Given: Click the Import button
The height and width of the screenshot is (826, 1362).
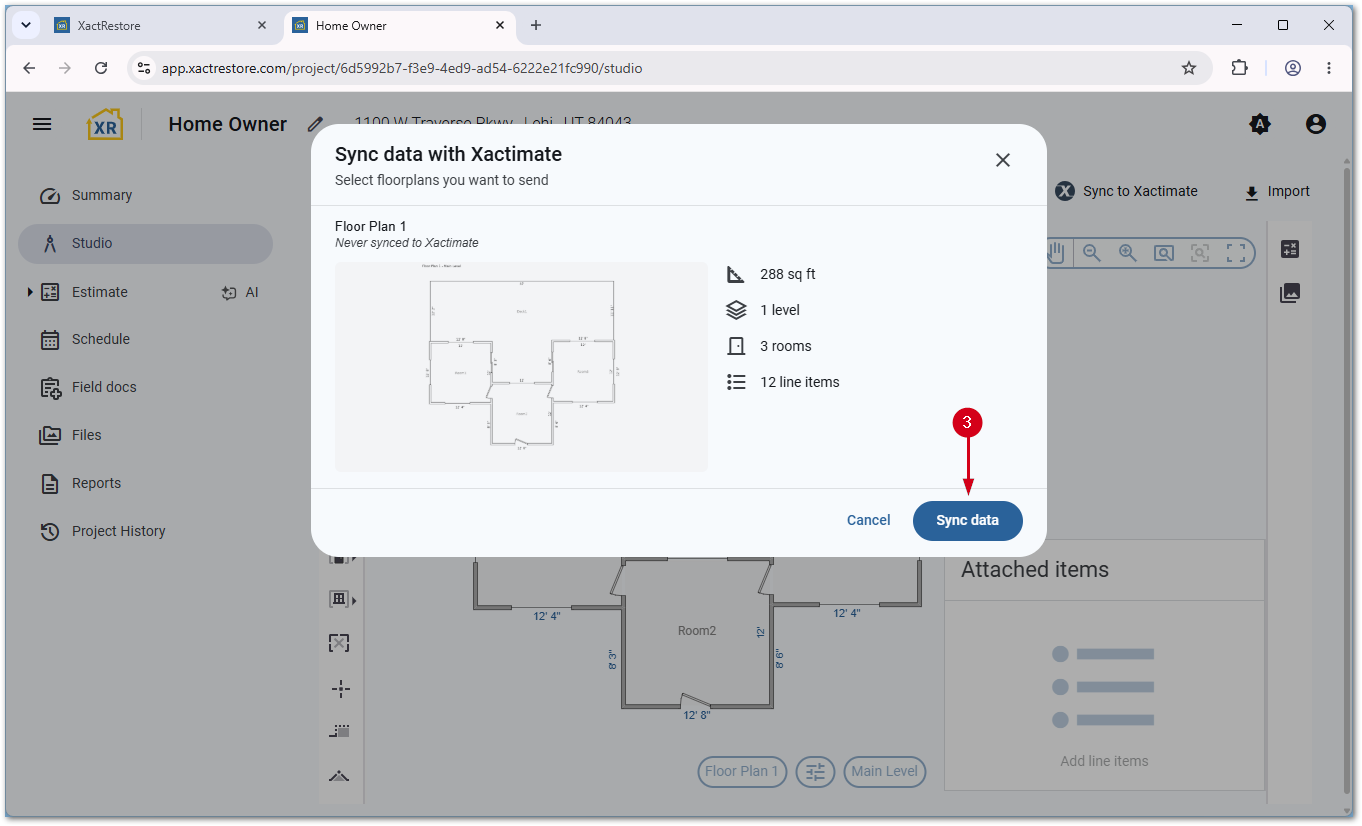Looking at the screenshot, I should [x=1277, y=191].
